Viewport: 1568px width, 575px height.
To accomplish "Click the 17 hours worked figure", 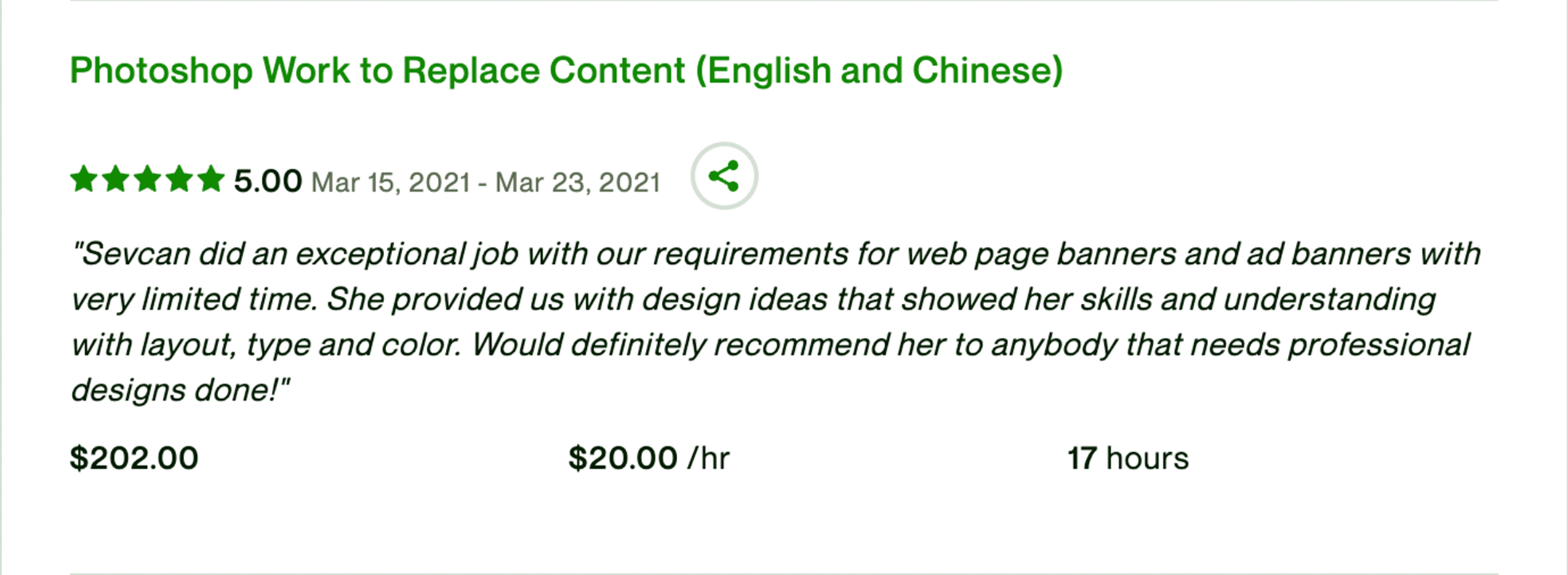I will (x=1081, y=459).
